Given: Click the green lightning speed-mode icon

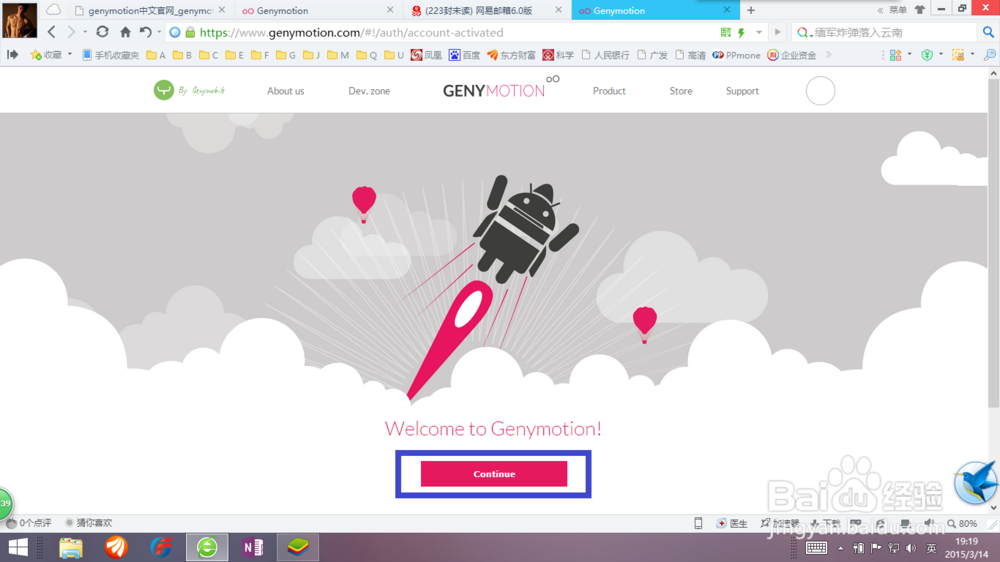Looking at the screenshot, I should coord(741,33).
